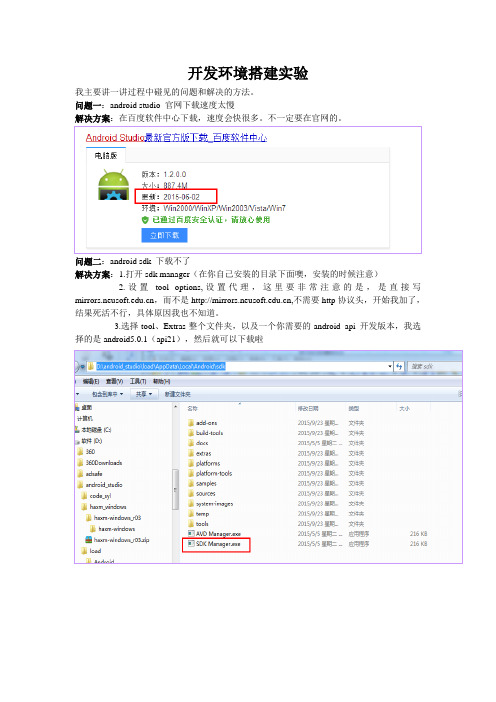Click the blue 立即下载 download button
This screenshot has width=496, height=702.
pos(164,235)
